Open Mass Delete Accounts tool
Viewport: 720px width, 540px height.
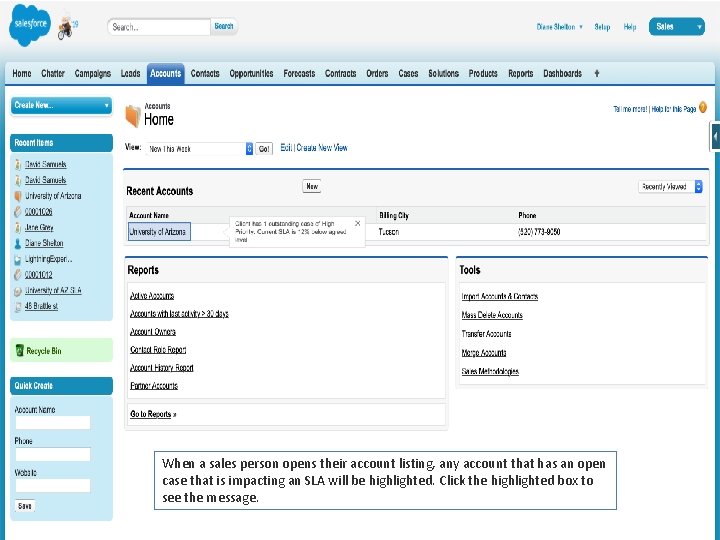[x=492, y=315]
